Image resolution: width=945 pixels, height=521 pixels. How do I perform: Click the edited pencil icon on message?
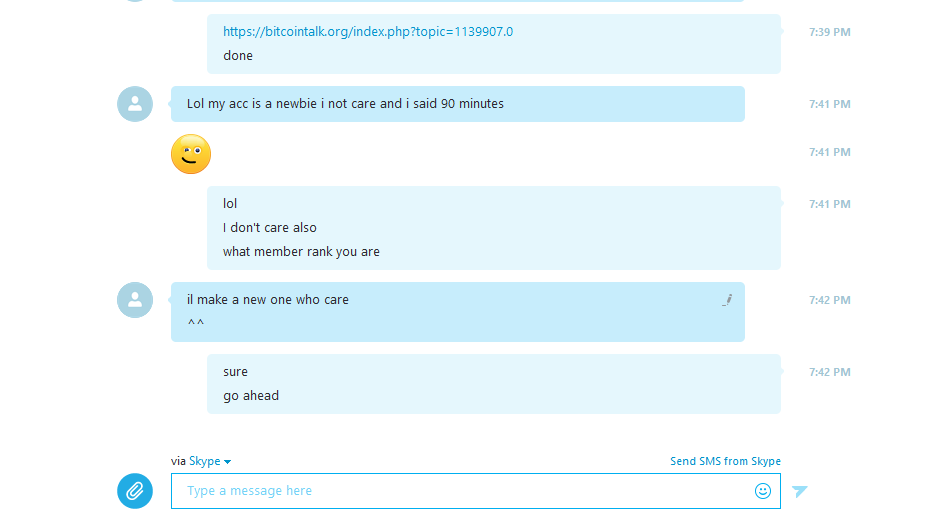727,300
